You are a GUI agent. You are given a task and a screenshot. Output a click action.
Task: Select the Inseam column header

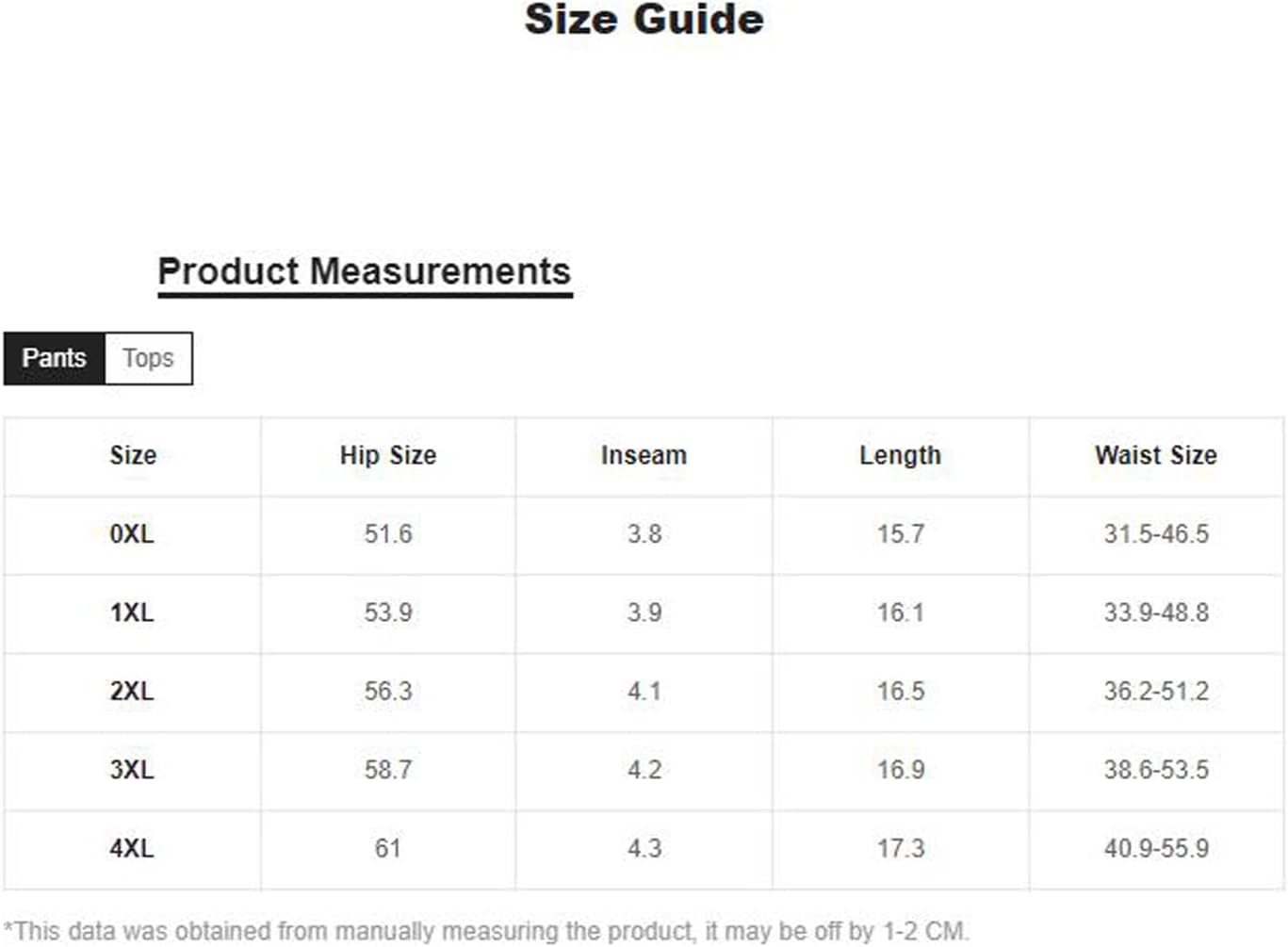tap(644, 455)
